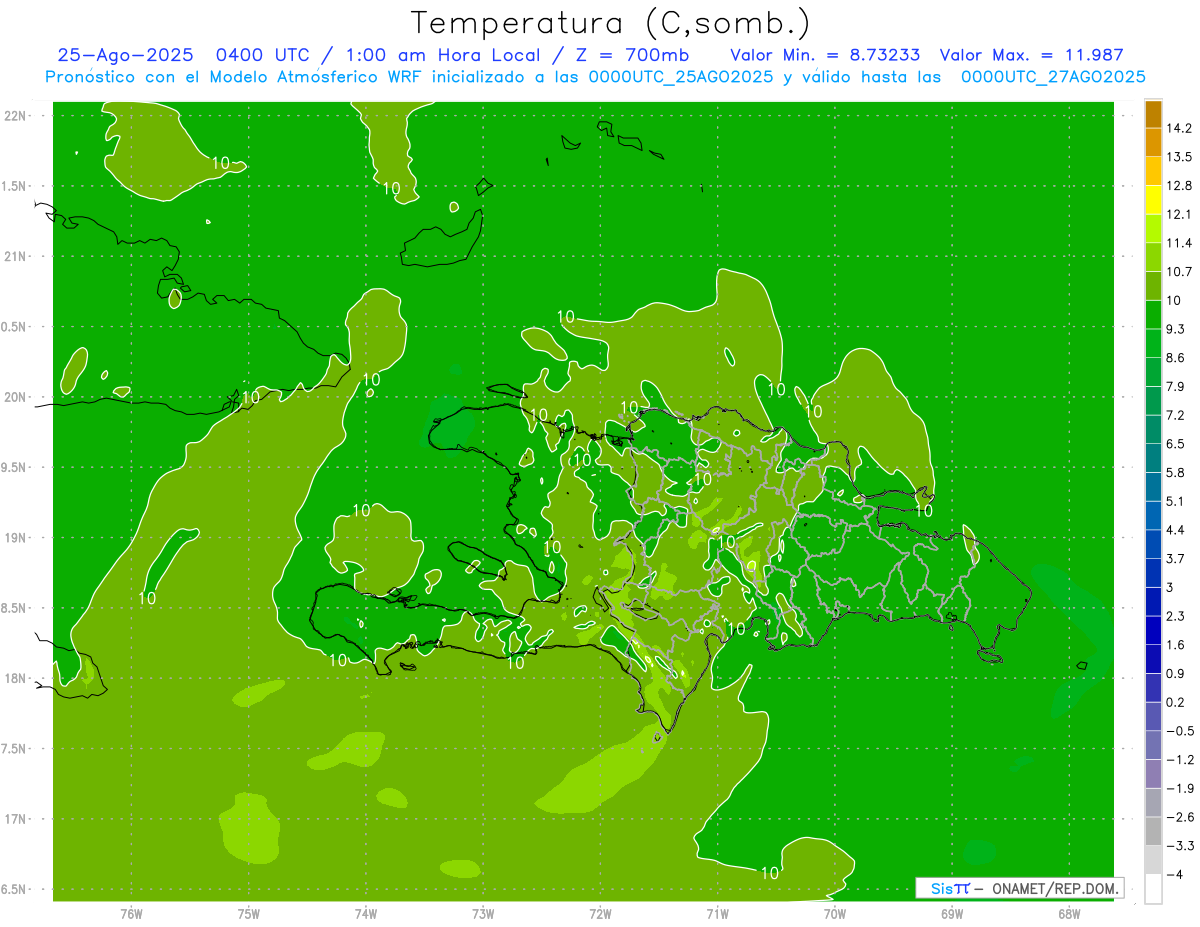This screenshot has width=1200, height=927.
Task: Click the '70W' longitude axis label
Action: point(835,913)
